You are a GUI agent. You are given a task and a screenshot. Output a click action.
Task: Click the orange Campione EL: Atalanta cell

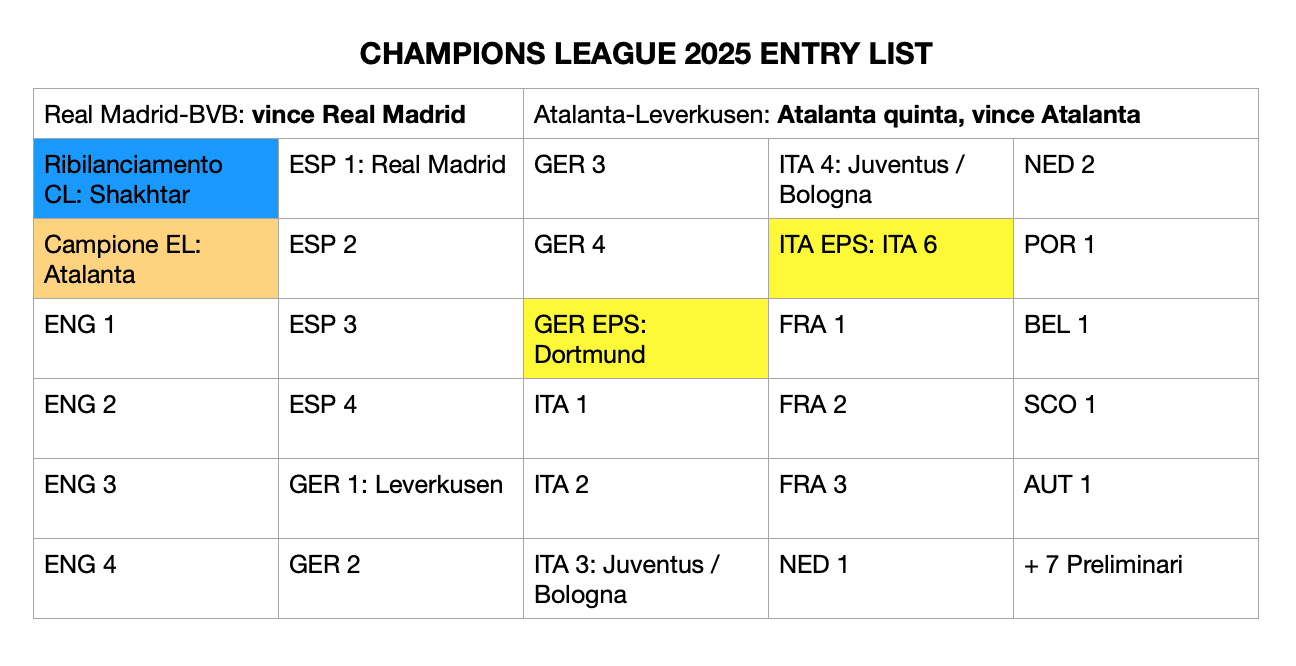click(156, 259)
